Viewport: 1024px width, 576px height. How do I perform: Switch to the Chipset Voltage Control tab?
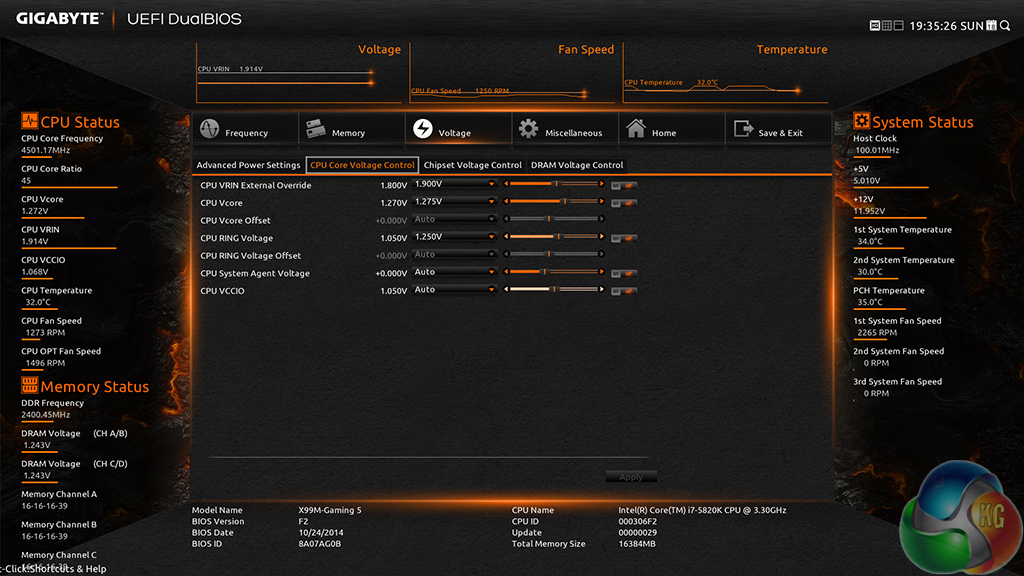click(472, 165)
